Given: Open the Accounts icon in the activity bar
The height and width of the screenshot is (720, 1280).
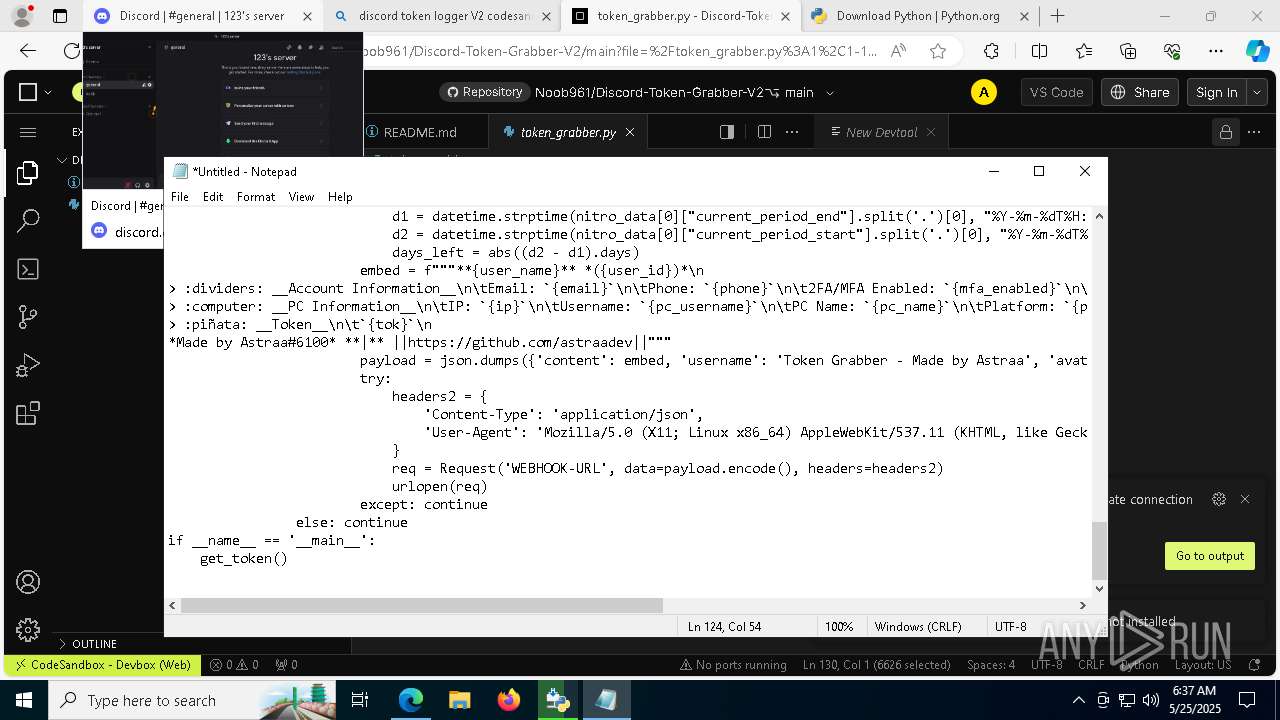Looking at the screenshot, I should [x=27, y=582].
